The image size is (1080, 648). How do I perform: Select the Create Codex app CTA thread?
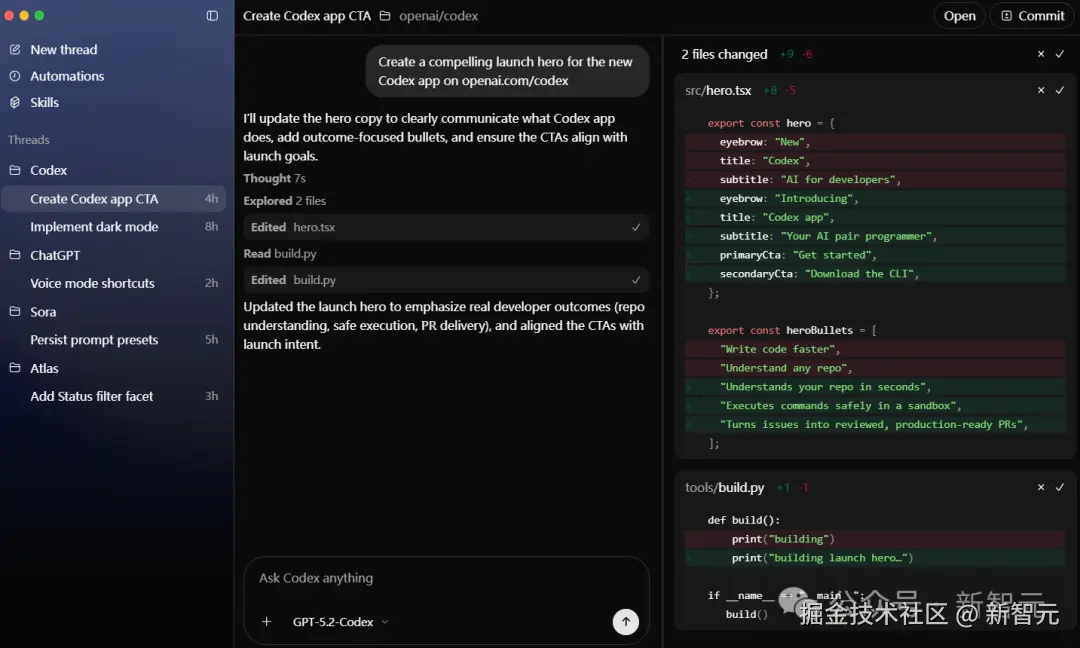coord(114,198)
